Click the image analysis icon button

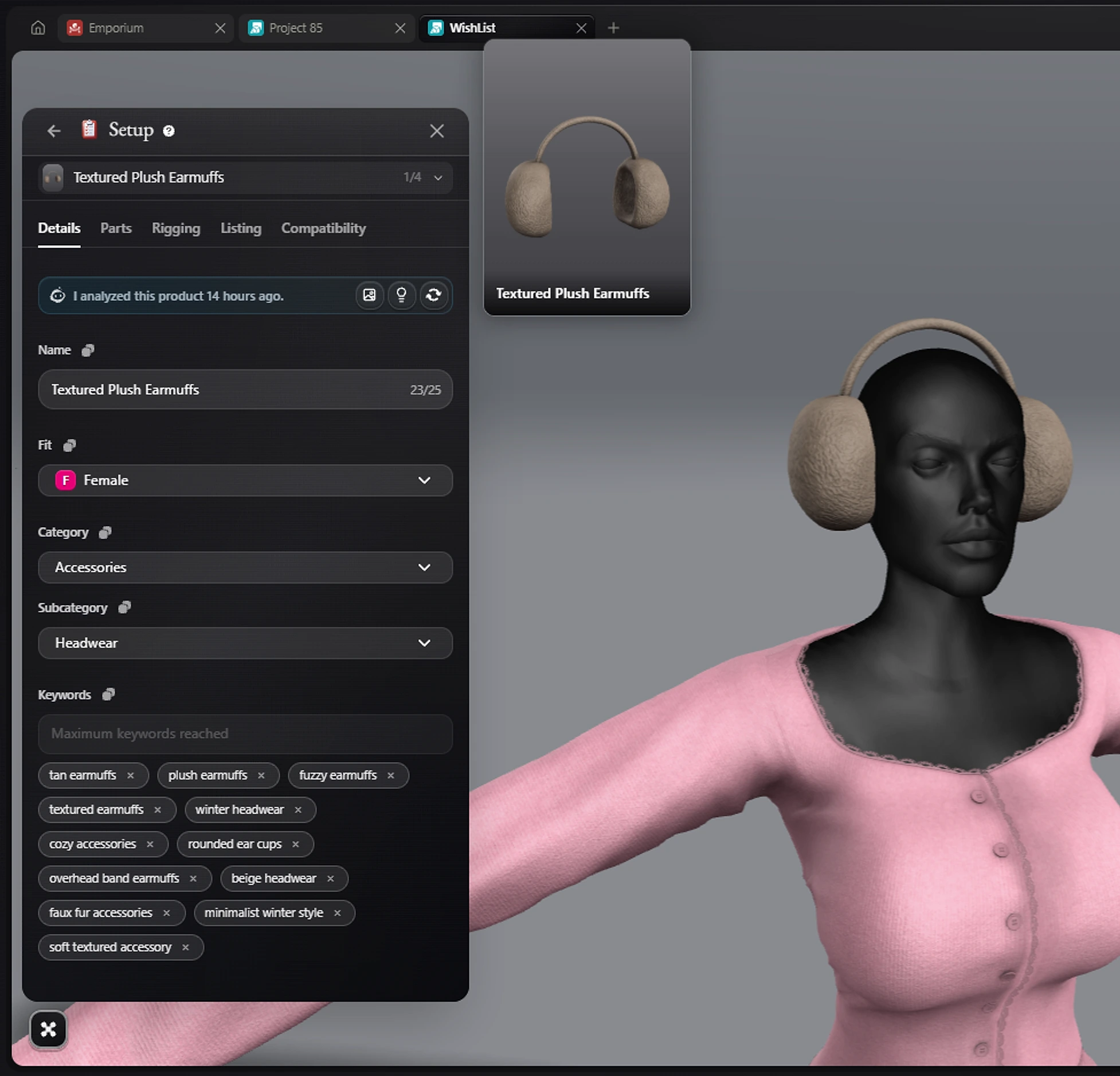(370, 295)
